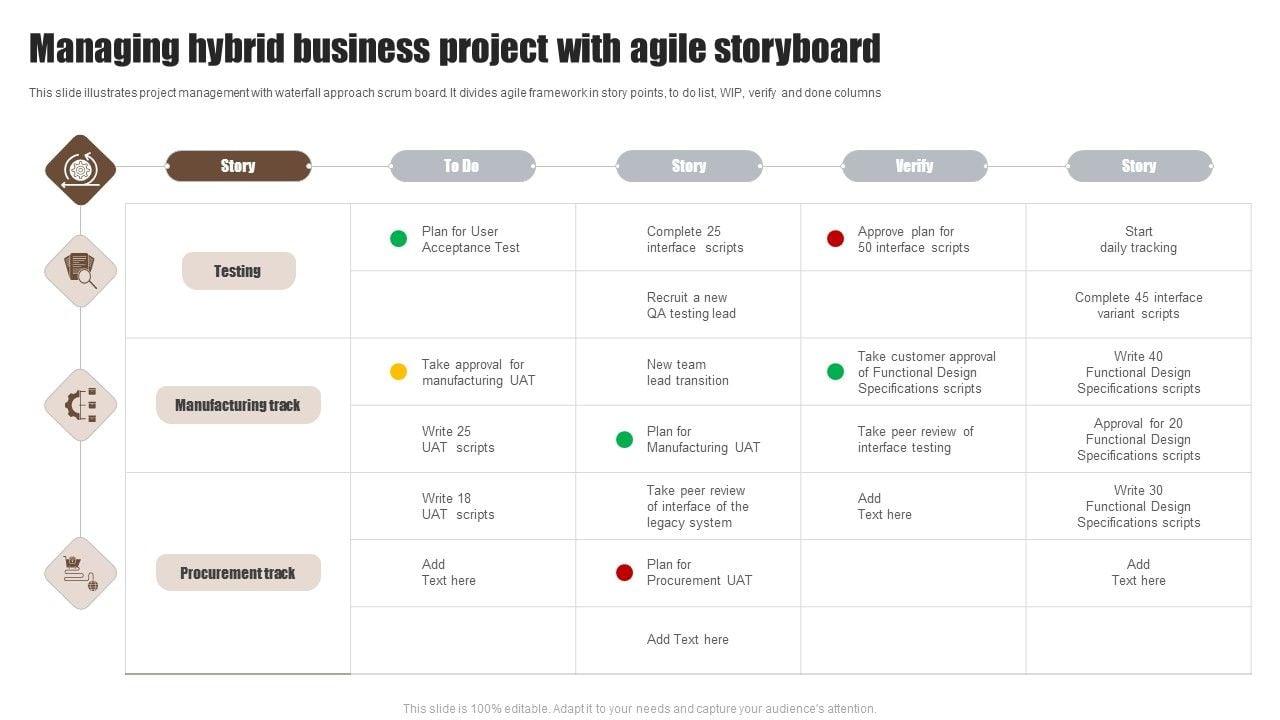This screenshot has height=720, width=1280.
Task: Select the Manufacturing track label
Action: point(238,405)
